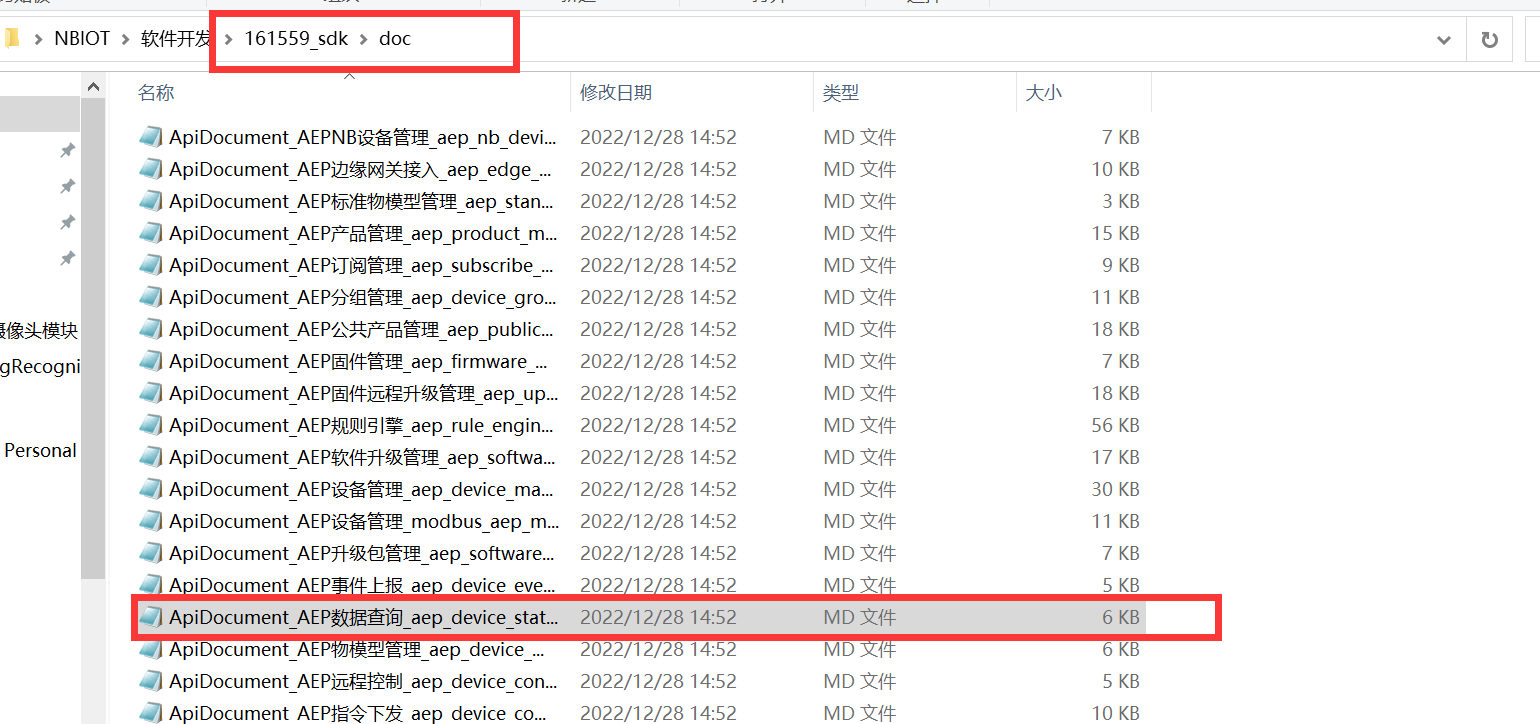
Task: Expand the chevron after 161559_sdk in breadcrumb
Action: coord(364,39)
